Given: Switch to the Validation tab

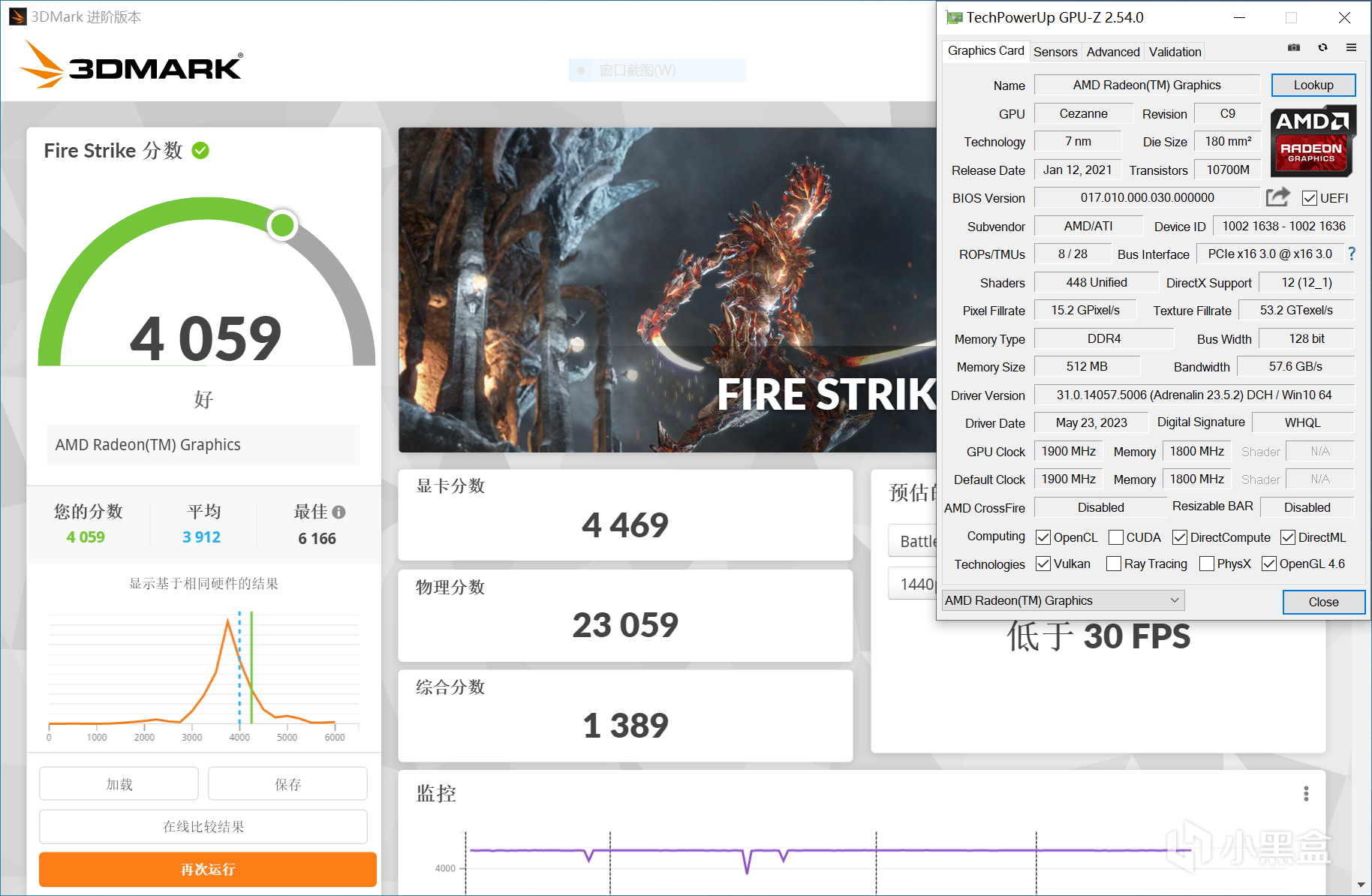Looking at the screenshot, I should tap(1175, 52).
